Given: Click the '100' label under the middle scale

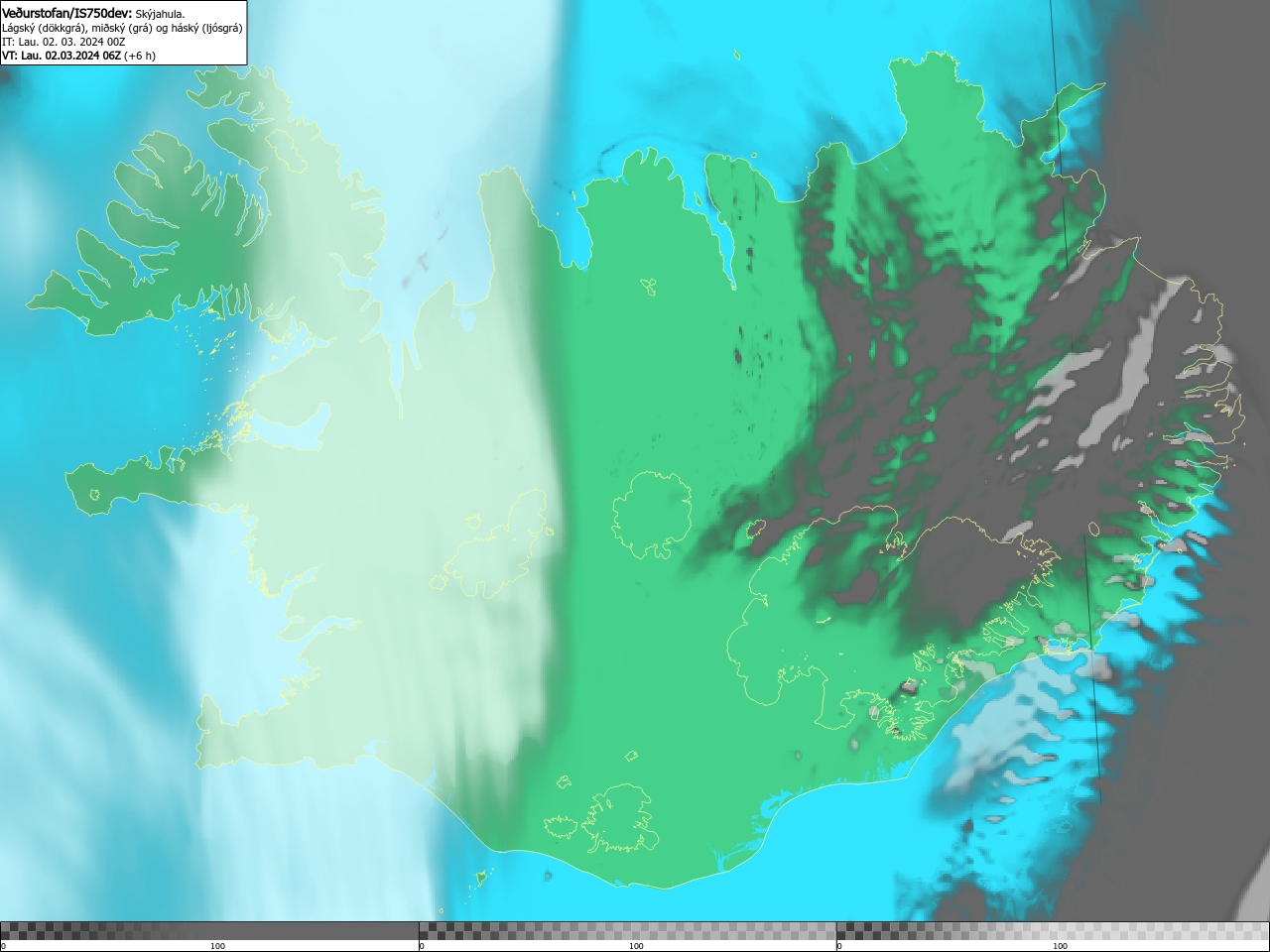Looking at the screenshot, I should click(x=636, y=946).
